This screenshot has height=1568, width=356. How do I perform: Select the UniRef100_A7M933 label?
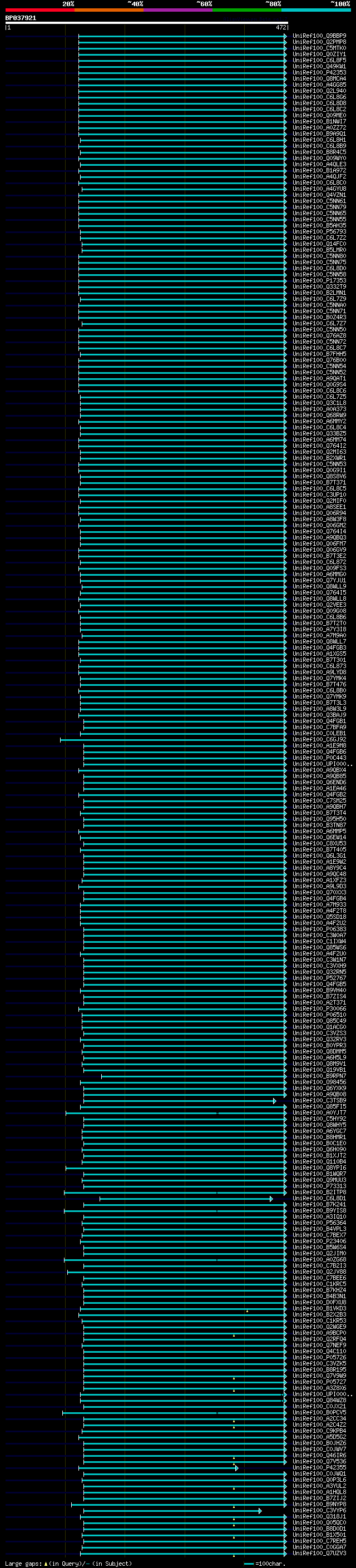click(319, 905)
